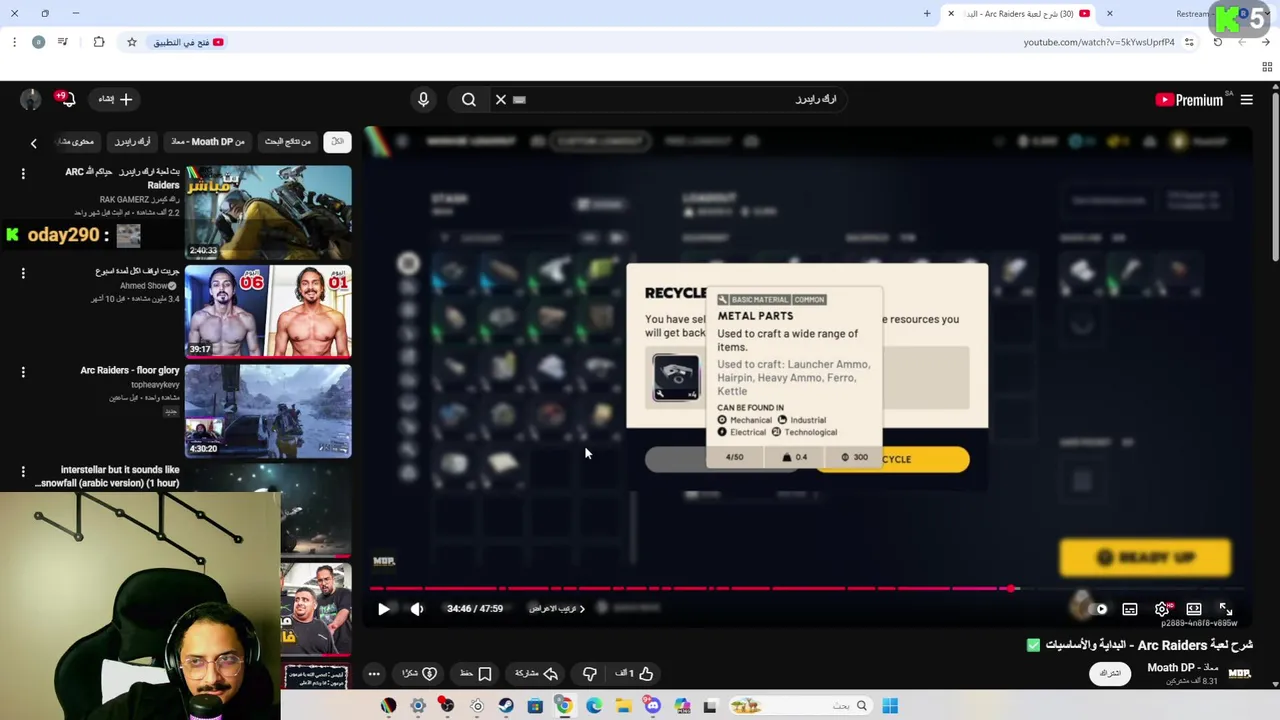The width and height of the screenshot is (1280, 720).
Task: Toggle autoplay switch in player
Action: (x=1098, y=609)
